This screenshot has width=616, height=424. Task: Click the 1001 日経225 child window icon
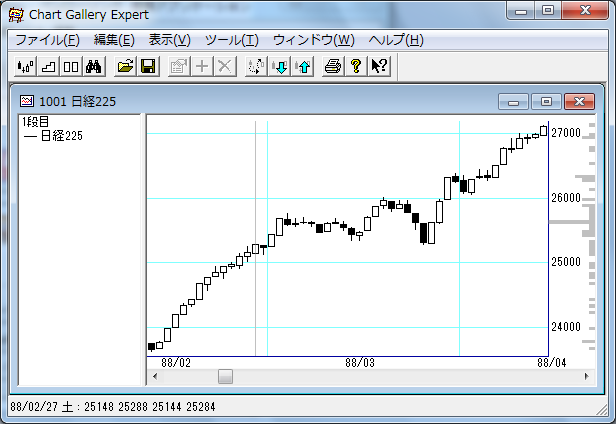click(x=27, y=101)
